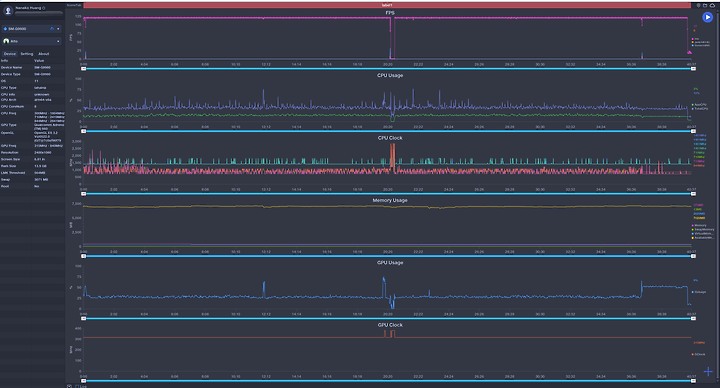Expand the application selection dropdown arrow
The height and width of the screenshot is (388, 720).
coord(58,41)
